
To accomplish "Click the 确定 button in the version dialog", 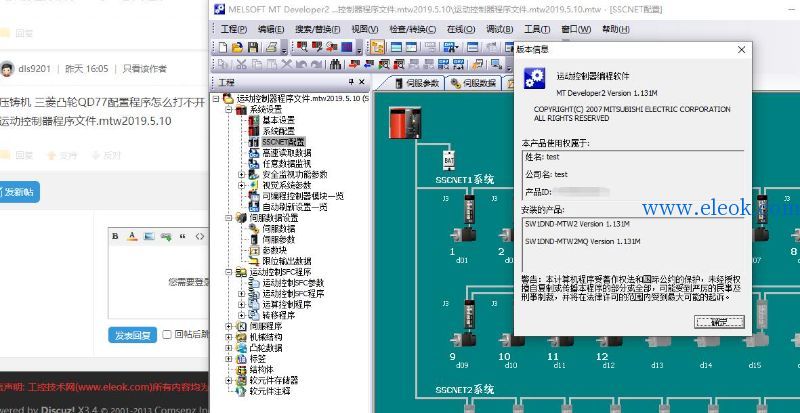I will pos(719,322).
